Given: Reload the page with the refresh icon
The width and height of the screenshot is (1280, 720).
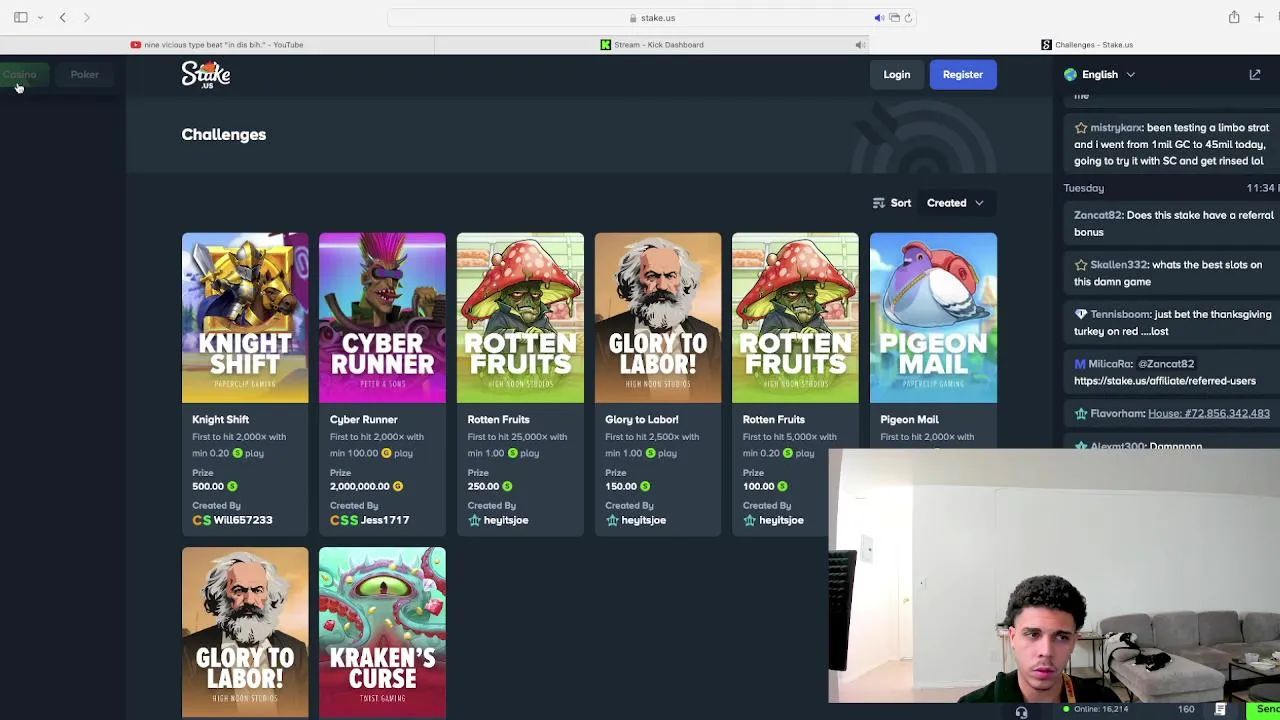Looking at the screenshot, I should [908, 18].
